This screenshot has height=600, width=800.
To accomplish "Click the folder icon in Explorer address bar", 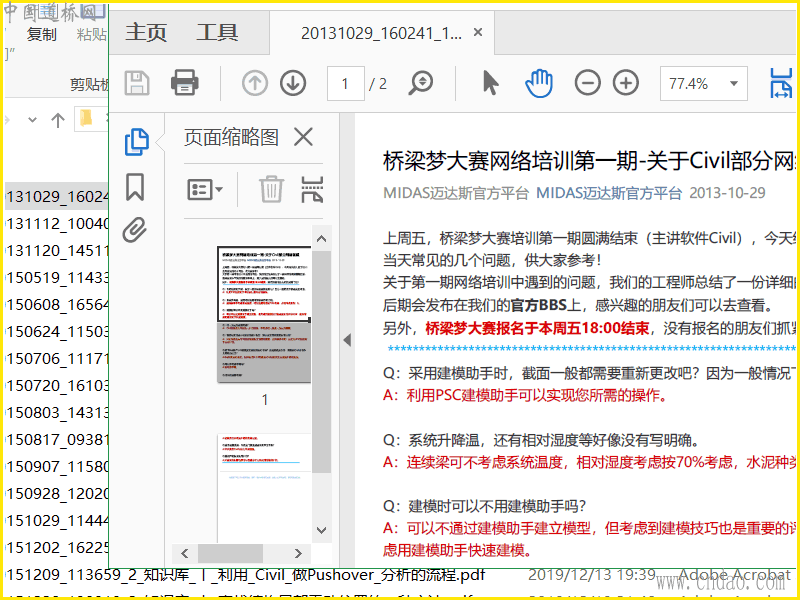I will click(86, 119).
